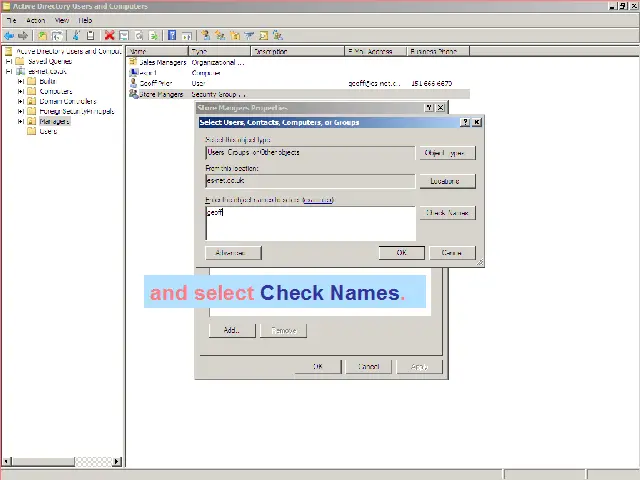Expand the Saved Queries tree node

click(9, 61)
